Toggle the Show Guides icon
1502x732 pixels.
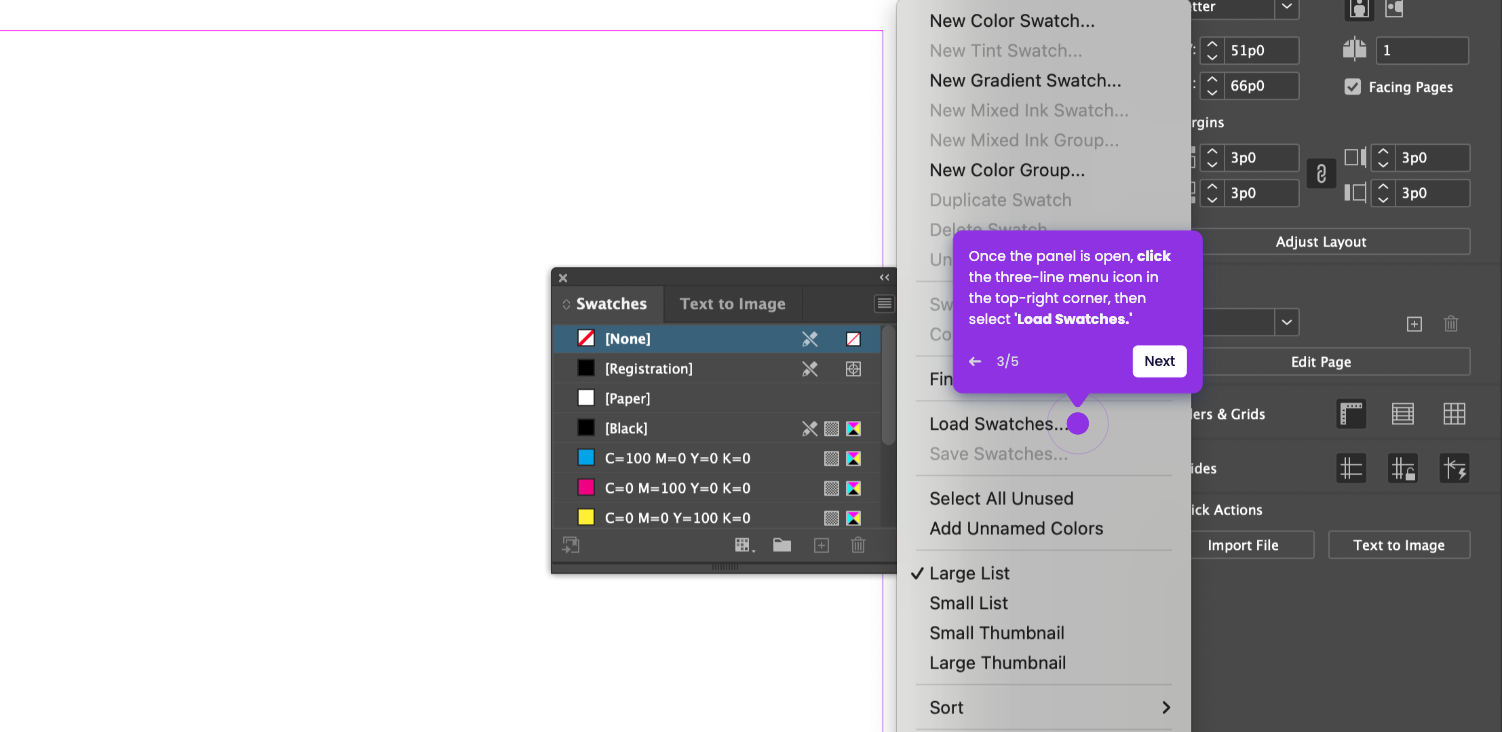[1352, 468]
